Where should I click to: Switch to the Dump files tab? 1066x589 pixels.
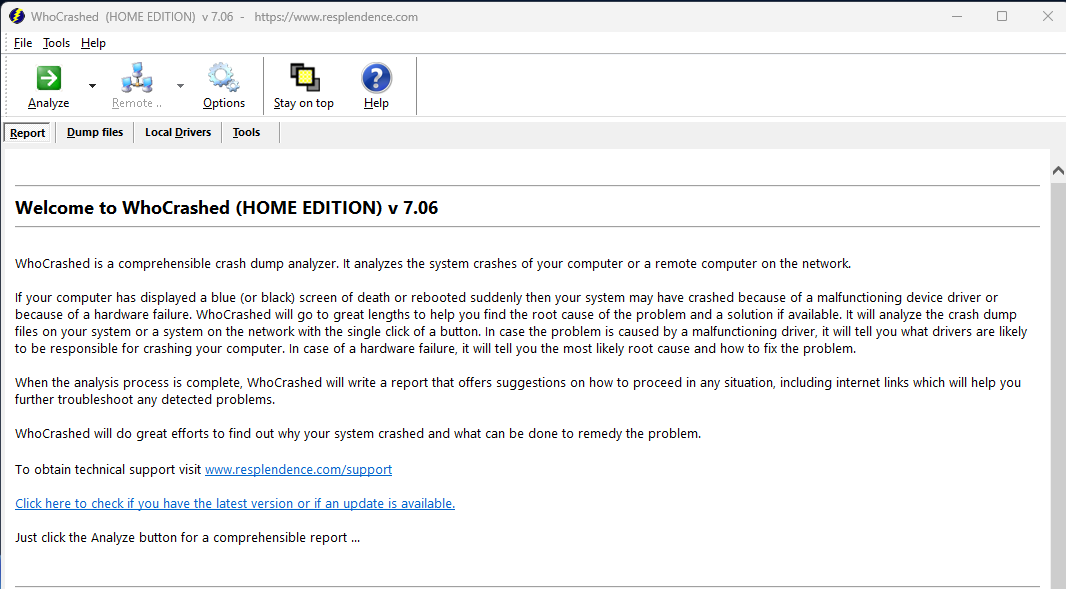[95, 132]
